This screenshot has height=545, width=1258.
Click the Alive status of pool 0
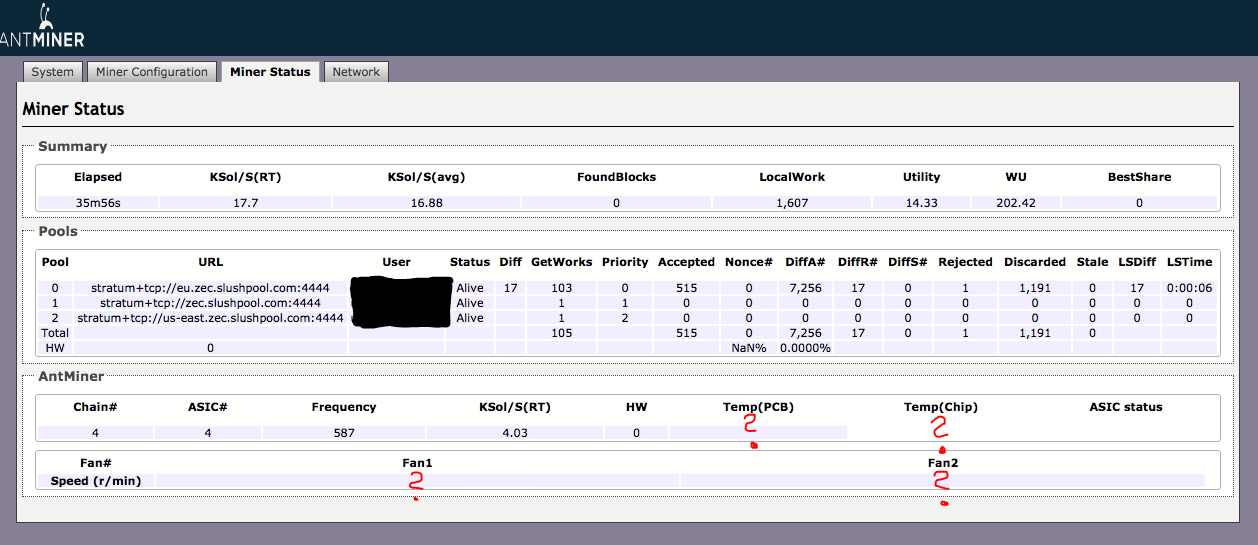[470, 288]
